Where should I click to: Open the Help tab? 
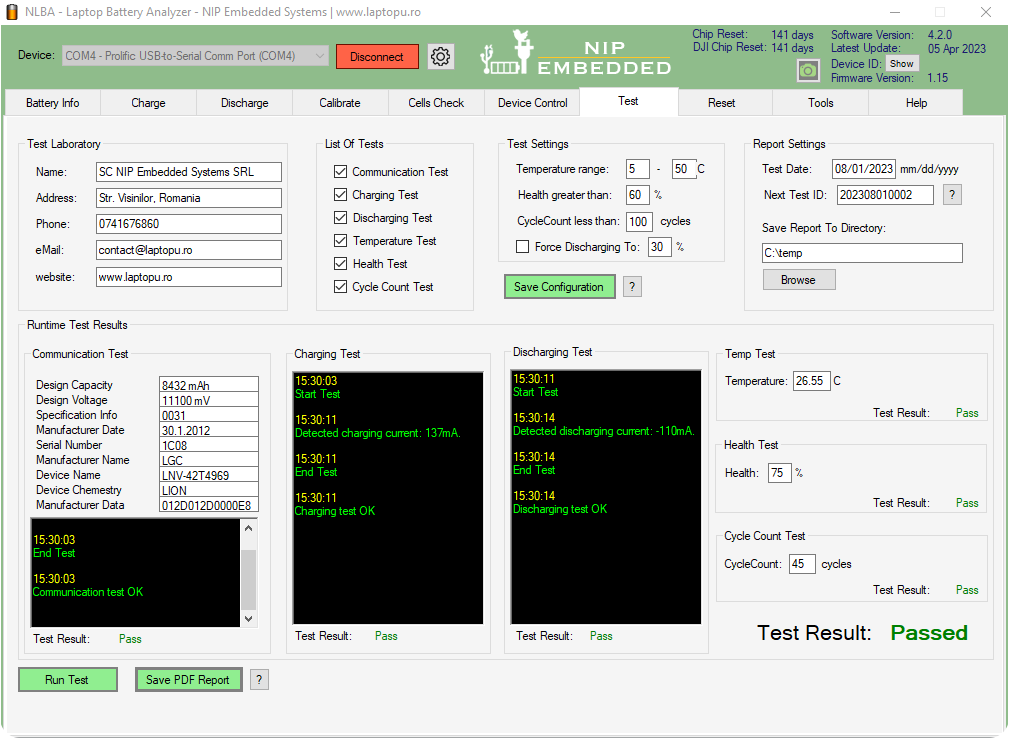coord(916,103)
